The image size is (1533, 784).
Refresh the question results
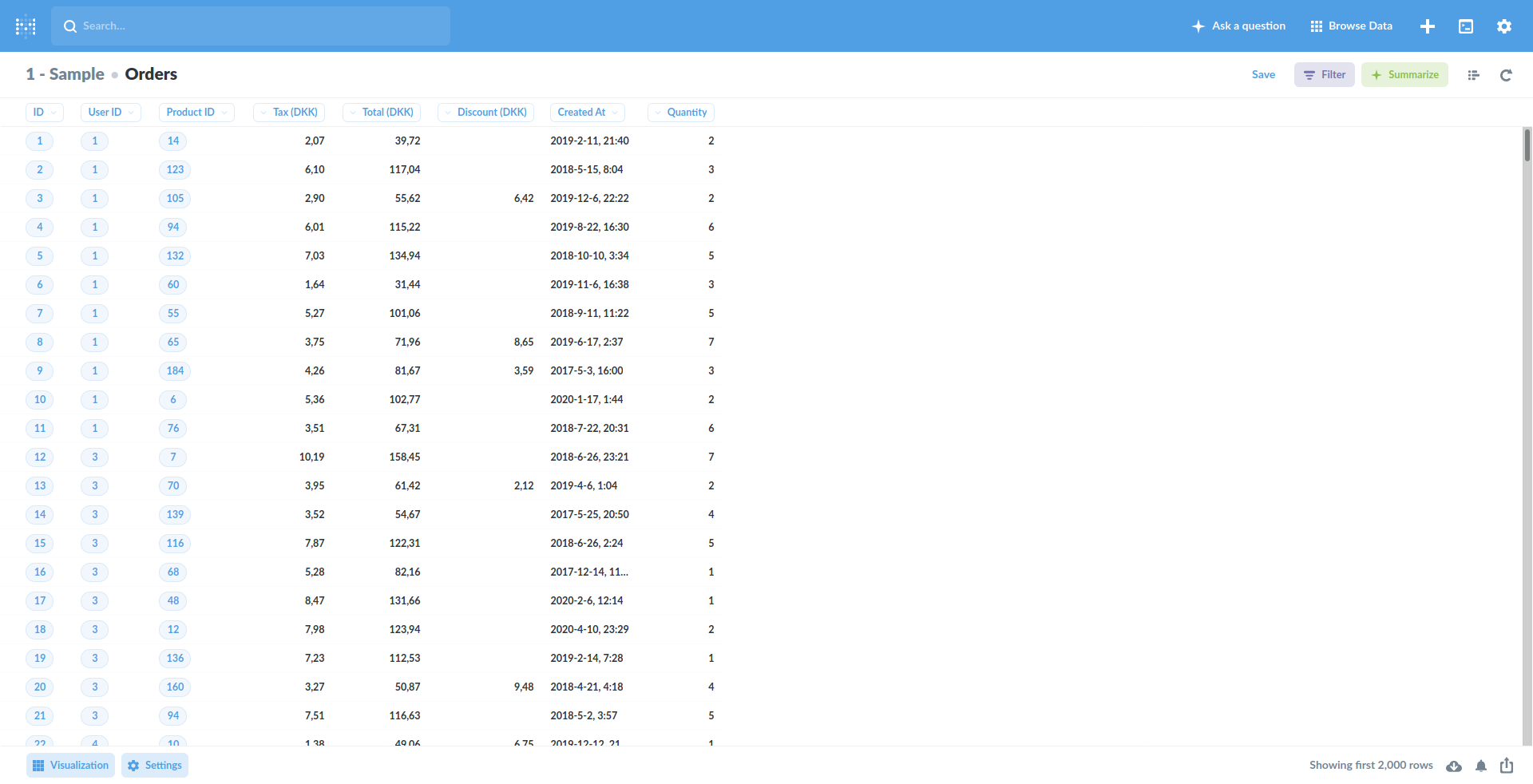point(1506,74)
